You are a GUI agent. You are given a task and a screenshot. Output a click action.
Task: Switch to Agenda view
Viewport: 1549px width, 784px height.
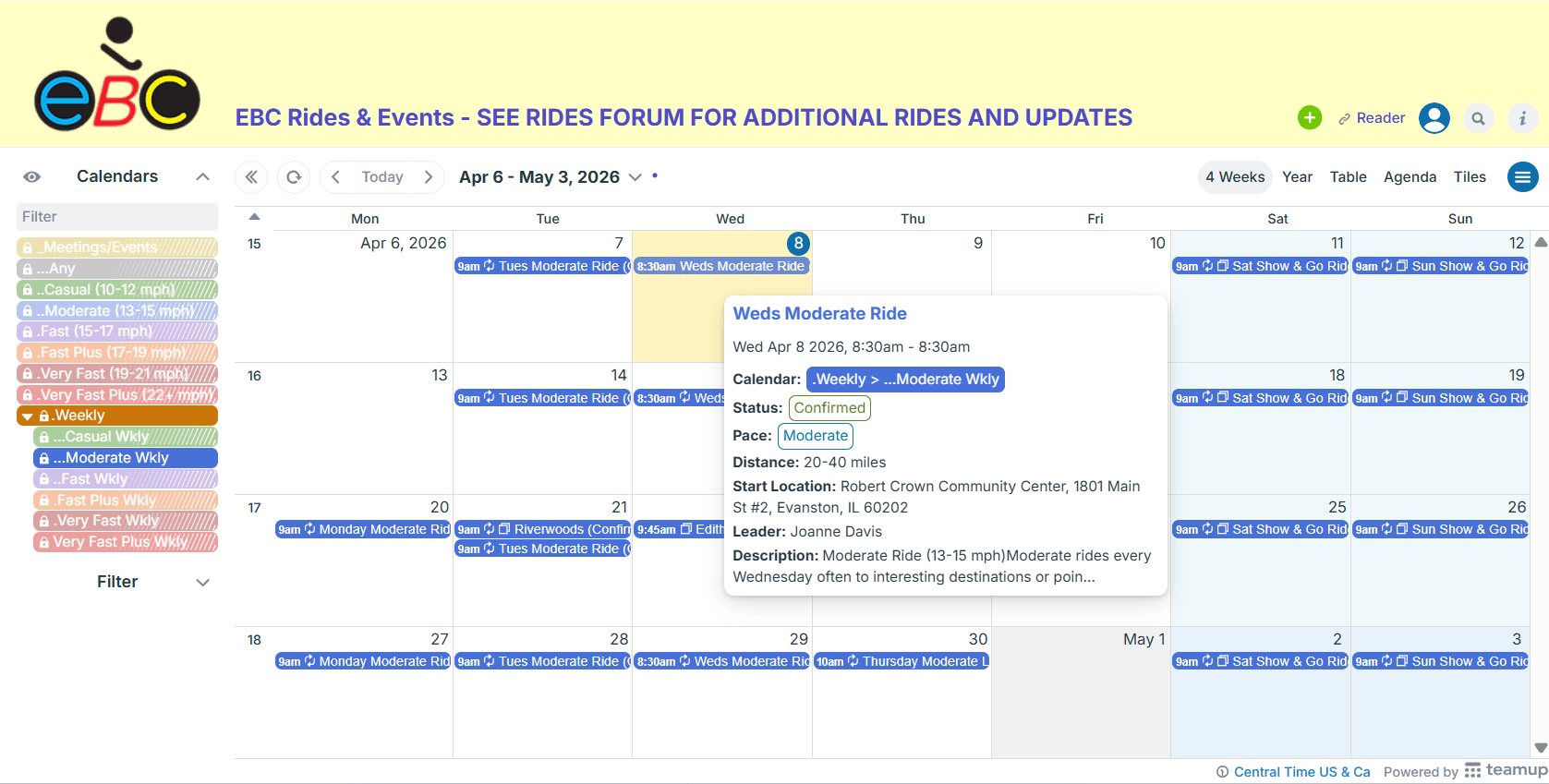[x=1410, y=177]
